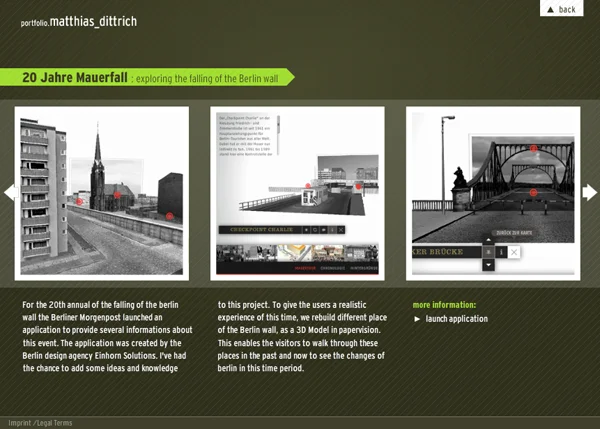This screenshot has height=429, width=600.
Task: Open the bridge screenshot thumbnail
Action: coord(493,192)
